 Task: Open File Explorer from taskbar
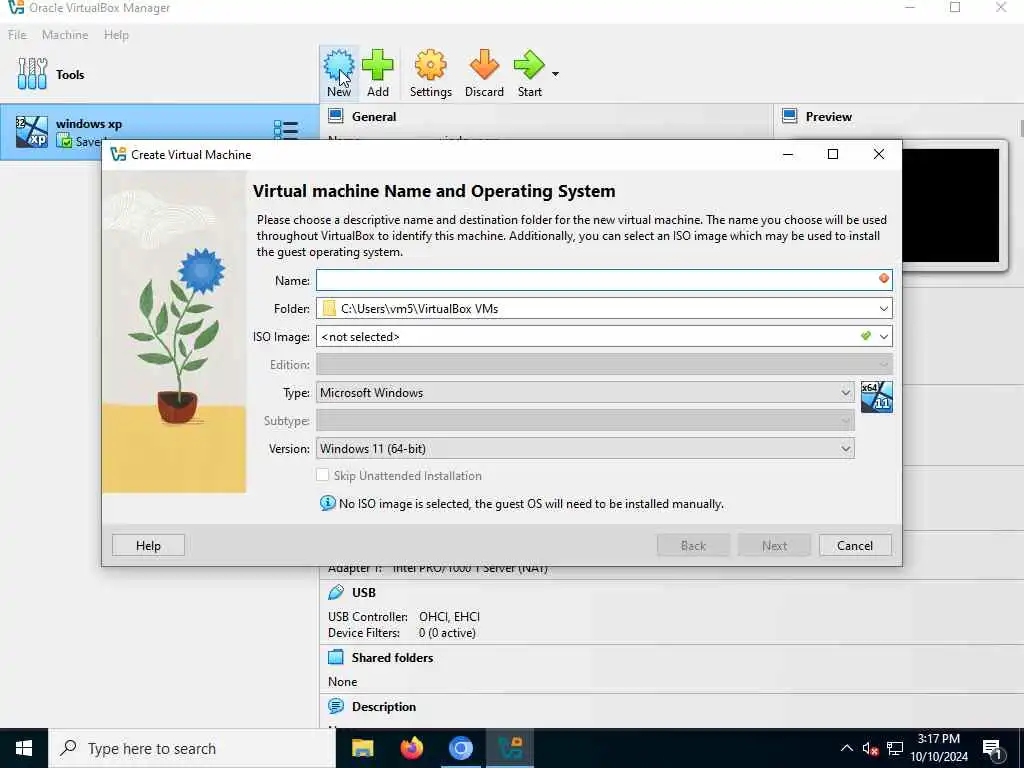point(362,748)
